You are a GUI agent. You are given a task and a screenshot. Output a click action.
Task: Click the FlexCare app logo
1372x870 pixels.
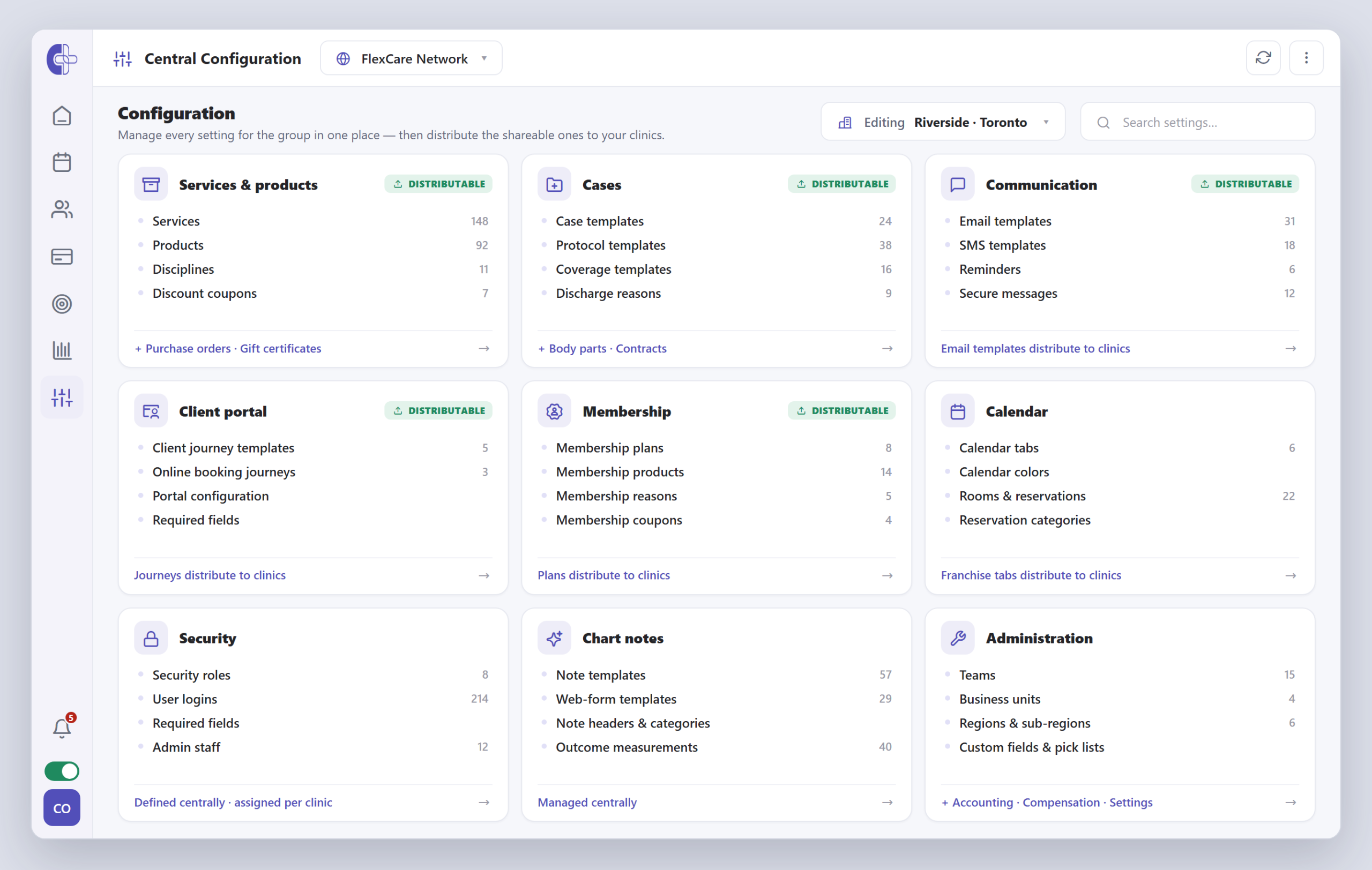[62, 58]
